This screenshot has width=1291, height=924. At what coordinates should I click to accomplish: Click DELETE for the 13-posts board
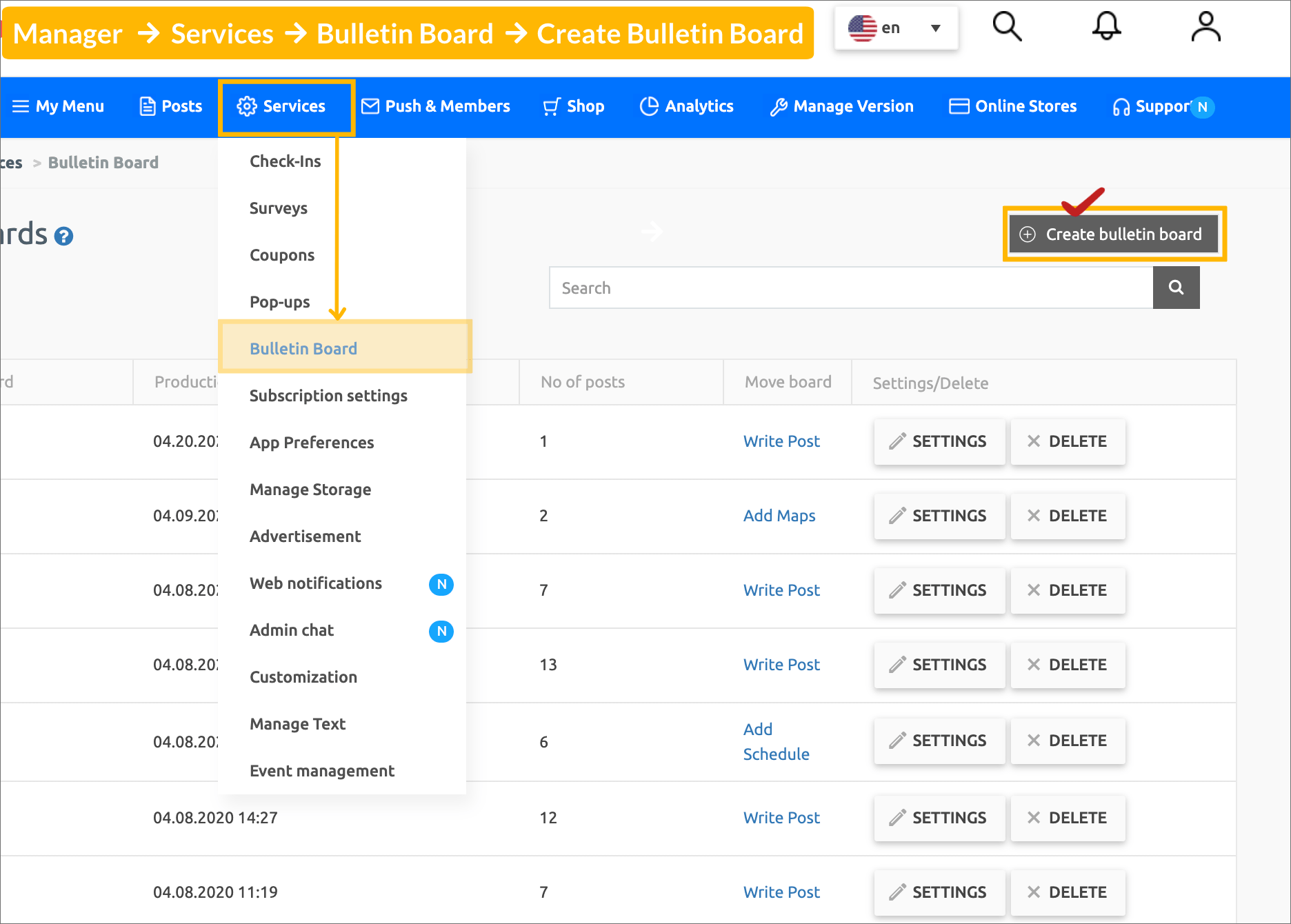(1068, 665)
